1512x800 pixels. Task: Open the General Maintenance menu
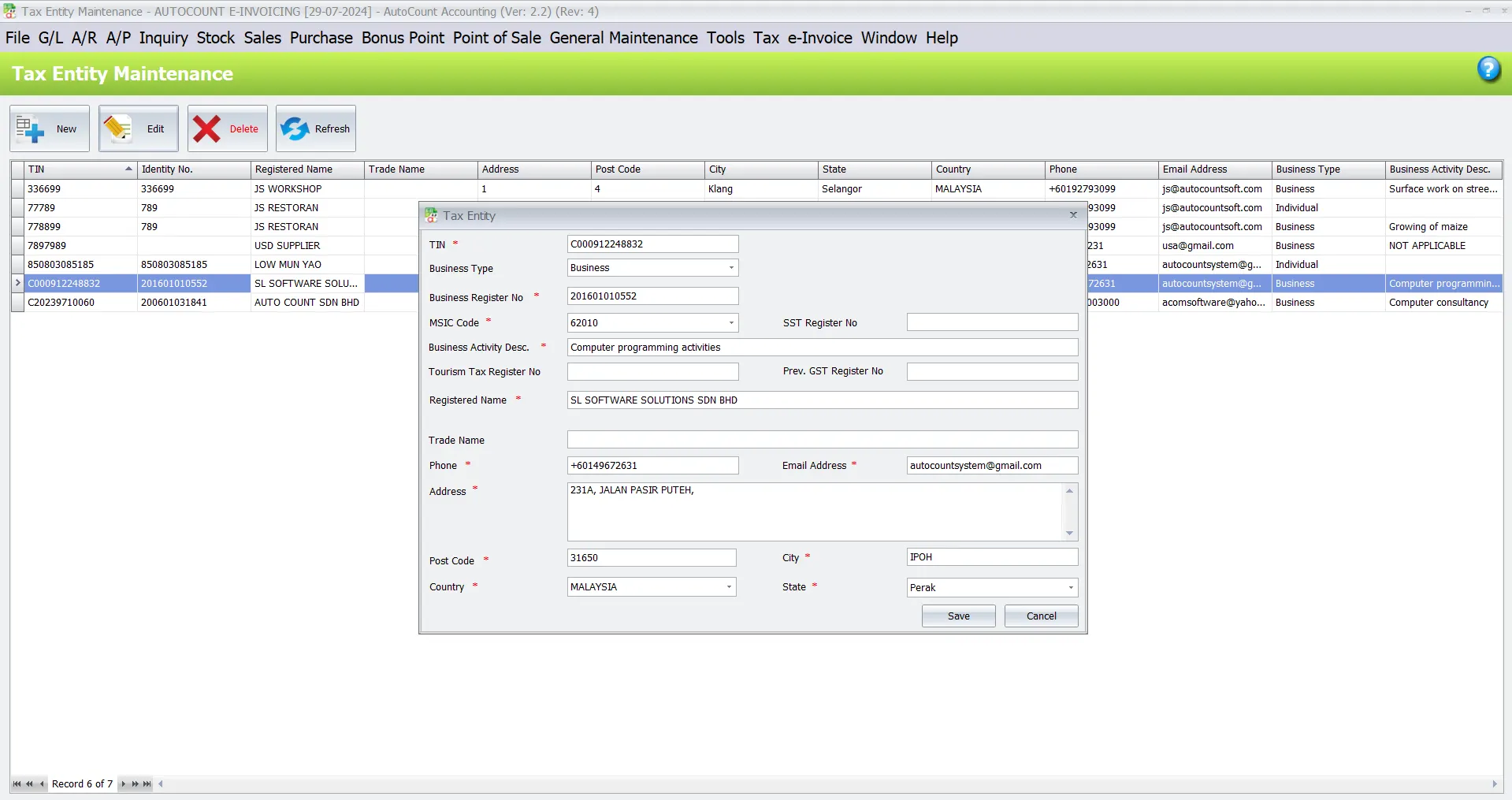pyautogui.click(x=623, y=37)
